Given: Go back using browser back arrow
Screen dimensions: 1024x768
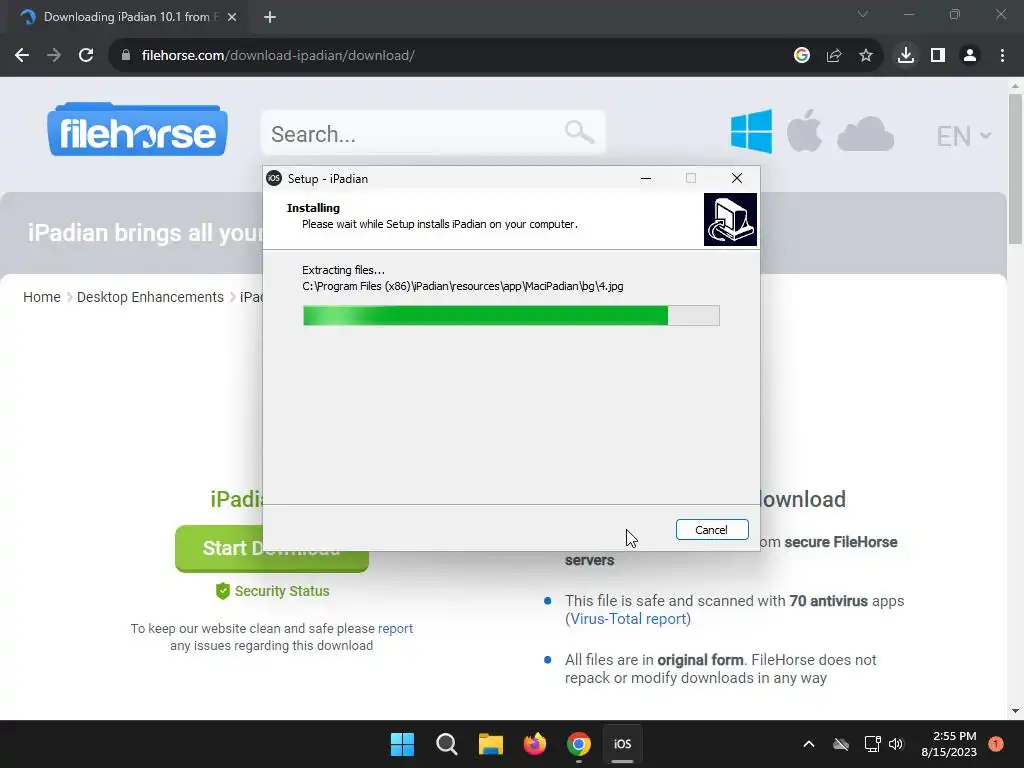Looking at the screenshot, I should click(x=22, y=56).
